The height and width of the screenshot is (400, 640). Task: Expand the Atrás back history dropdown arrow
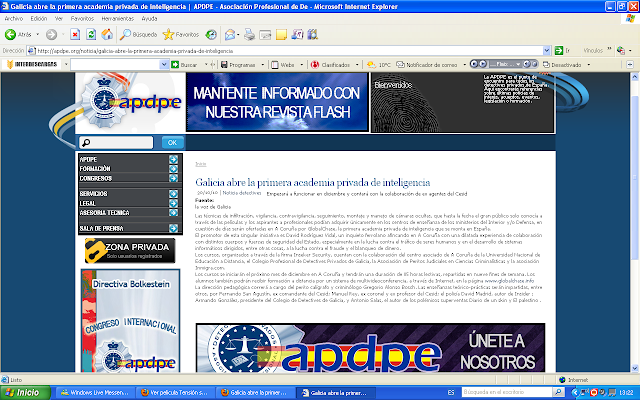38,35
